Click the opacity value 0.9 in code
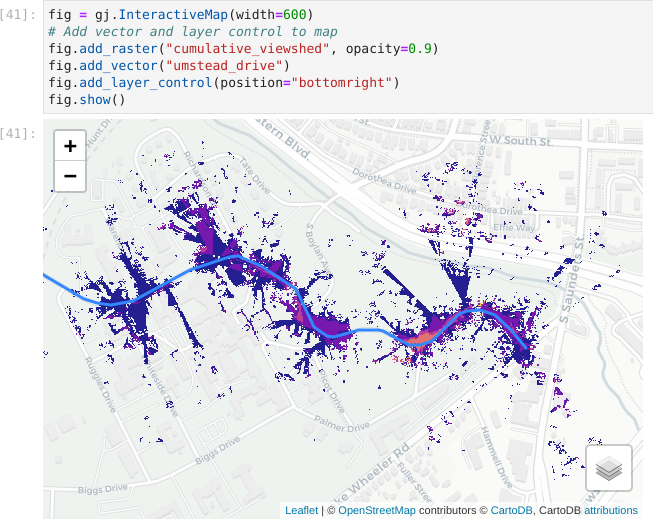This screenshot has height=519, width=653. (420, 49)
